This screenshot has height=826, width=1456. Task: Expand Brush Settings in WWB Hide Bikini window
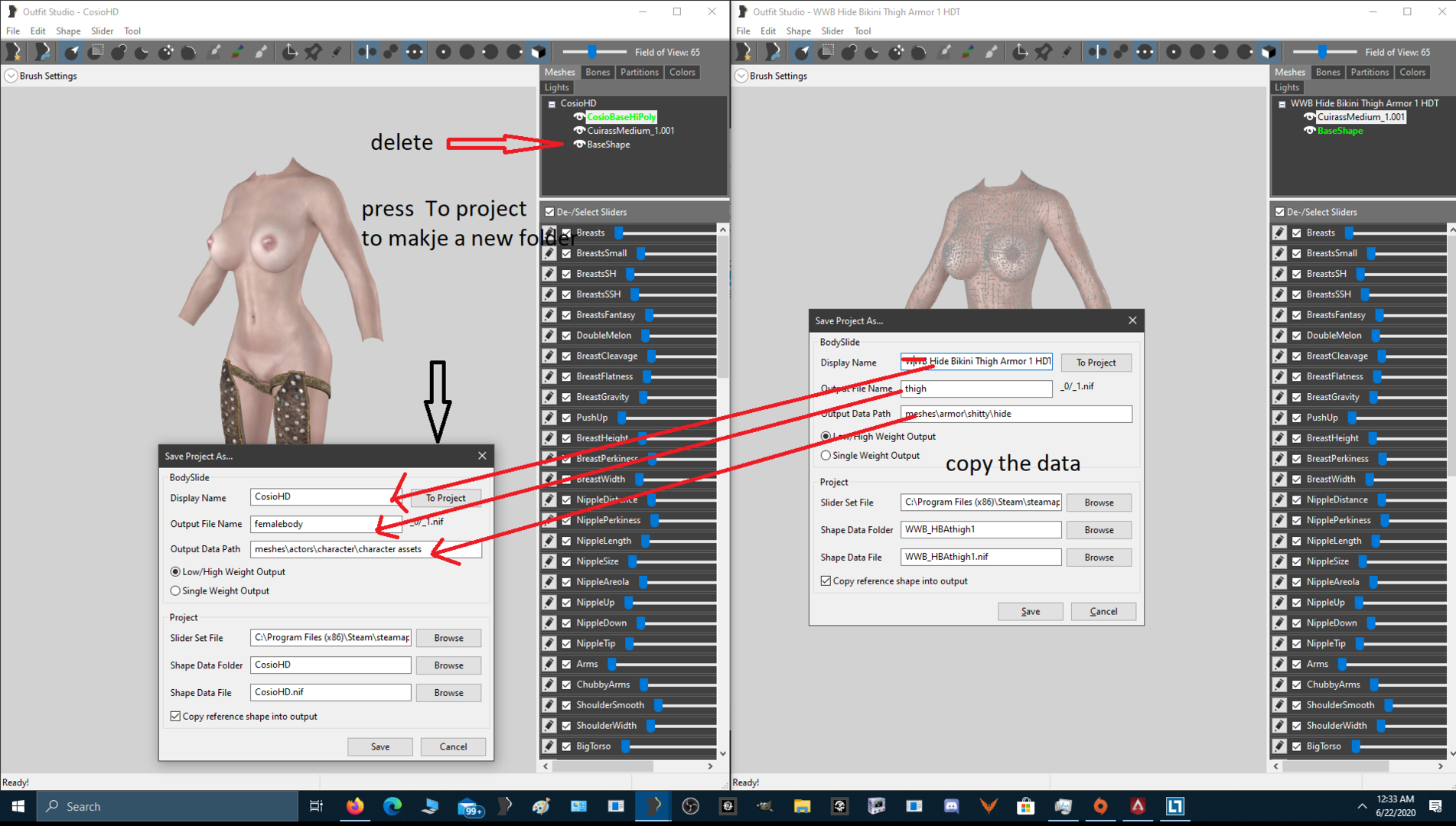point(741,76)
